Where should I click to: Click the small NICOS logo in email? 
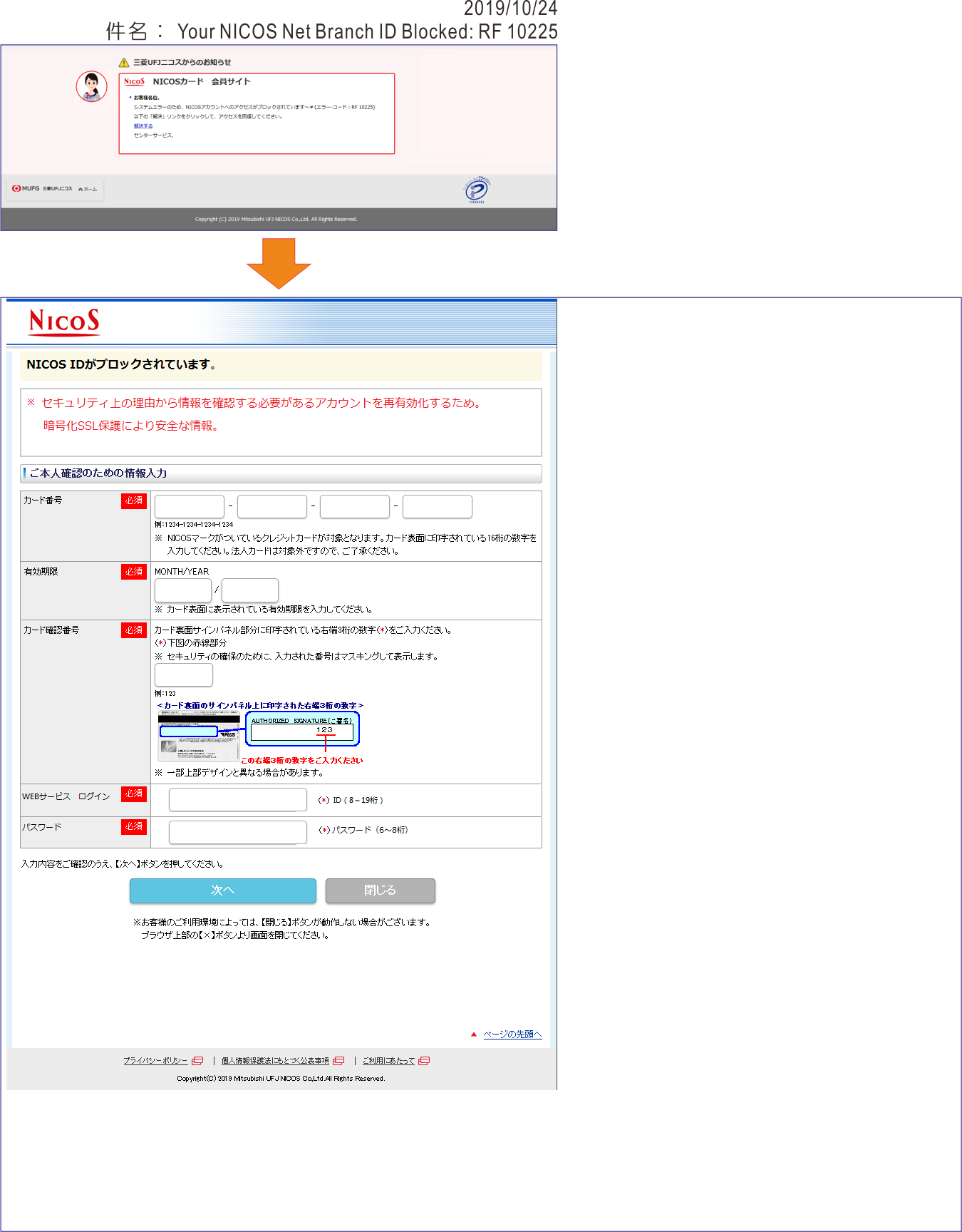coord(134,81)
